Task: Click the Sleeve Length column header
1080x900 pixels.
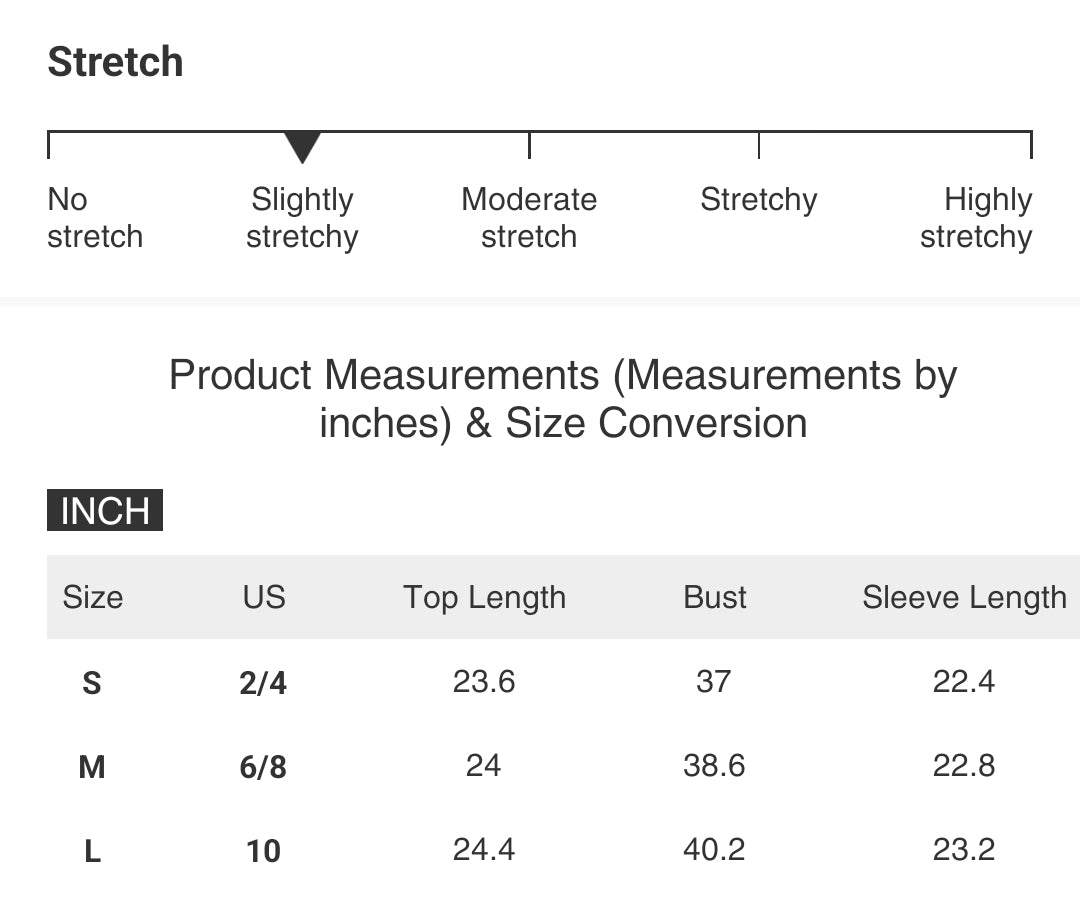Action: (x=964, y=598)
